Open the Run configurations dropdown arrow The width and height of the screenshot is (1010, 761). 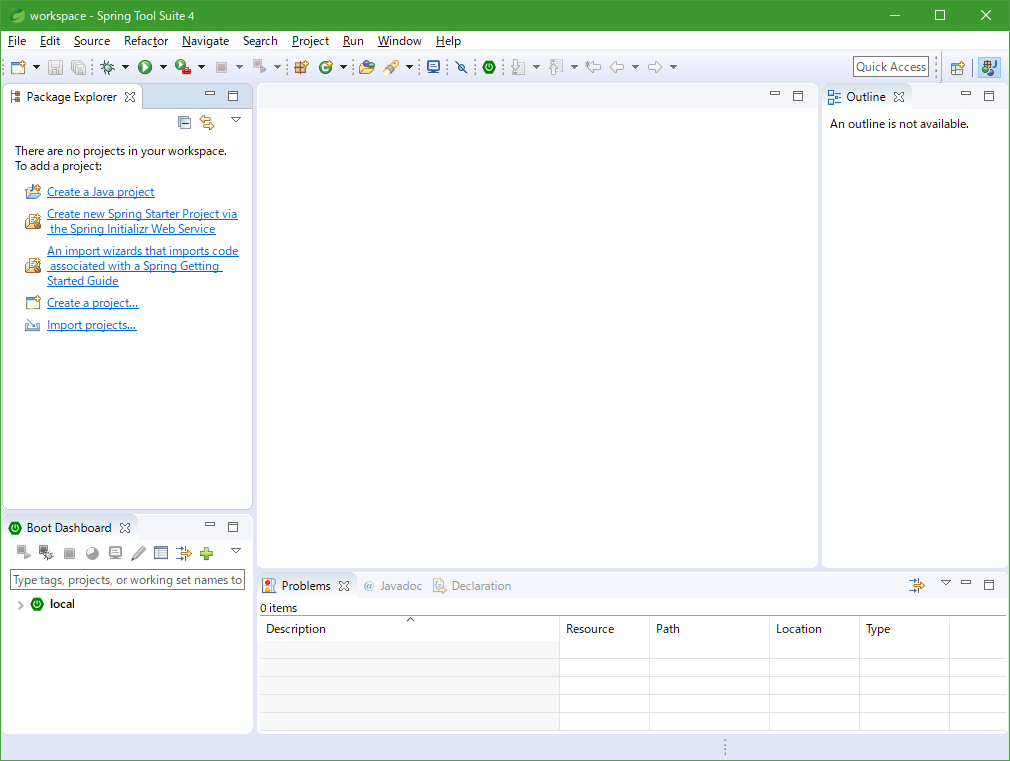(x=163, y=67)
